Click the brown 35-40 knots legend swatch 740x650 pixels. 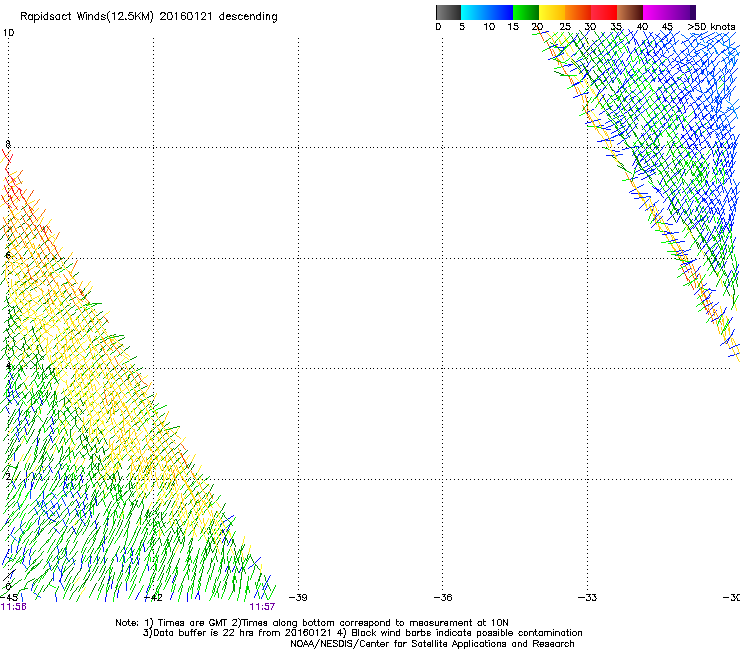(x=630, y=12)
